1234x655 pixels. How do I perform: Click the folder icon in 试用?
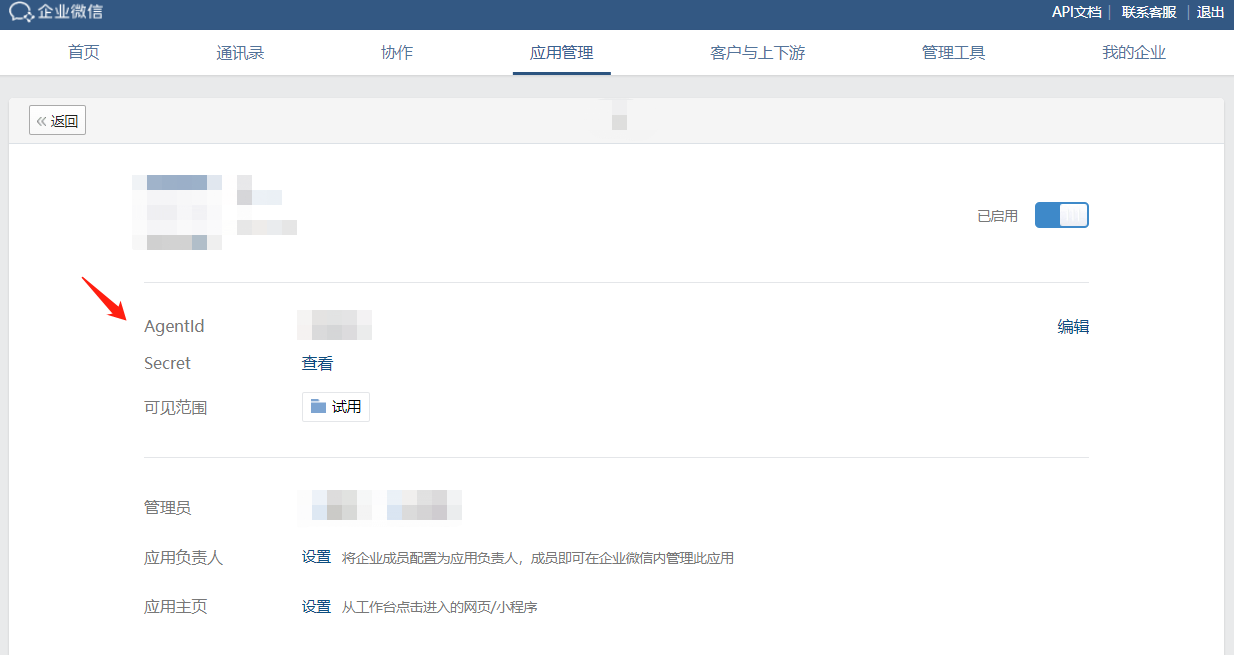pos(318,406)
